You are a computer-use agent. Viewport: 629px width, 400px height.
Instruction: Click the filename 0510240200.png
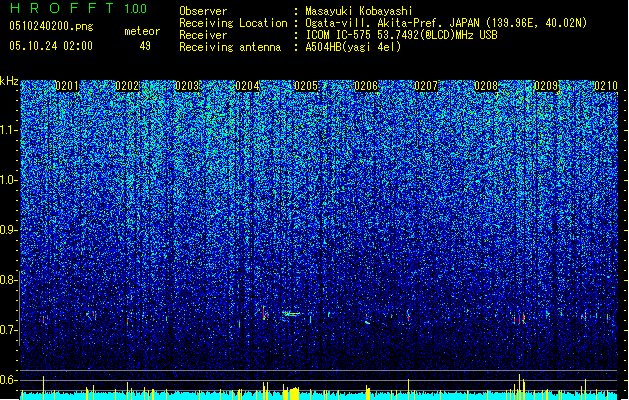51,26
